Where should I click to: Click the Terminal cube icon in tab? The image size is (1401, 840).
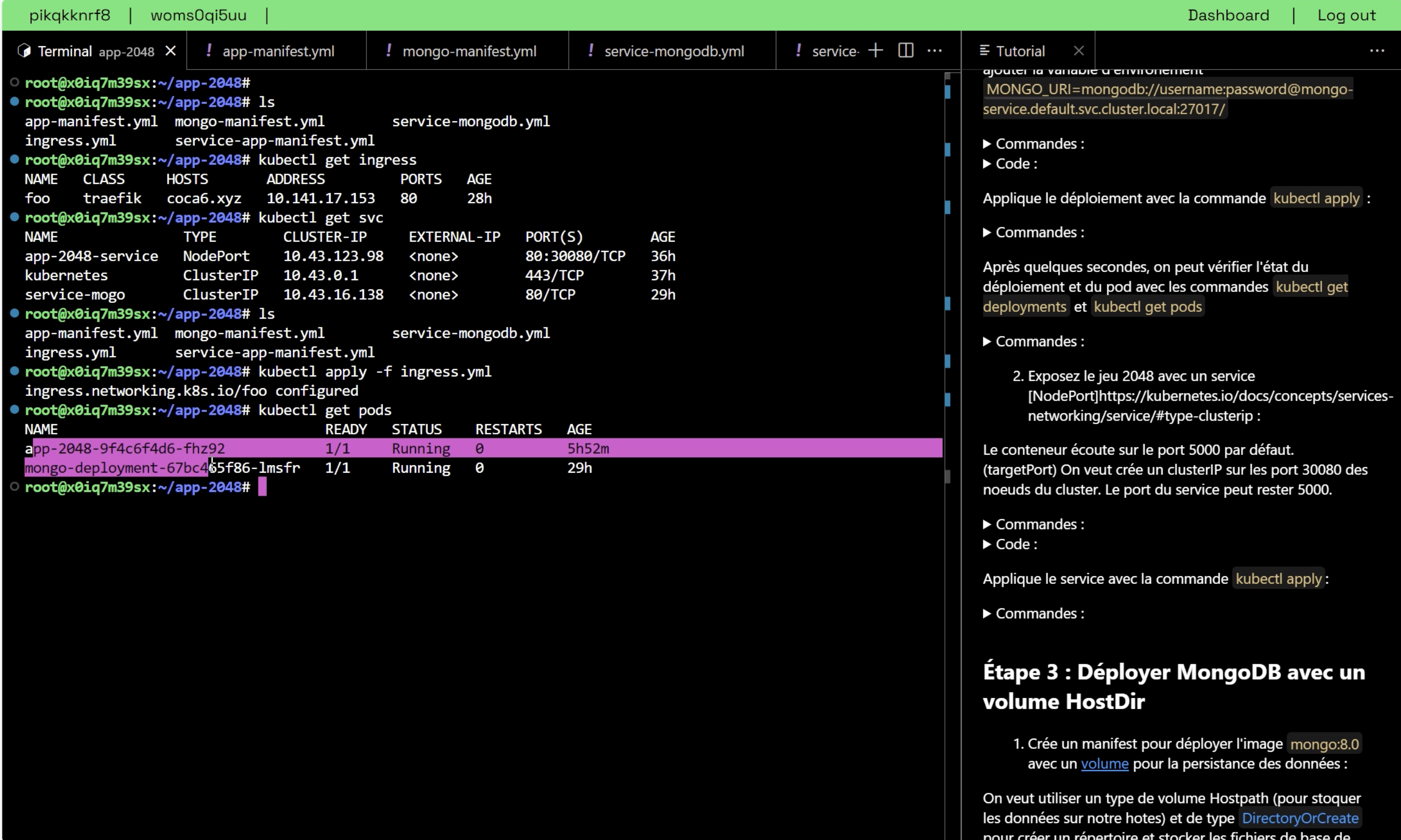click(x=25, y=51)
